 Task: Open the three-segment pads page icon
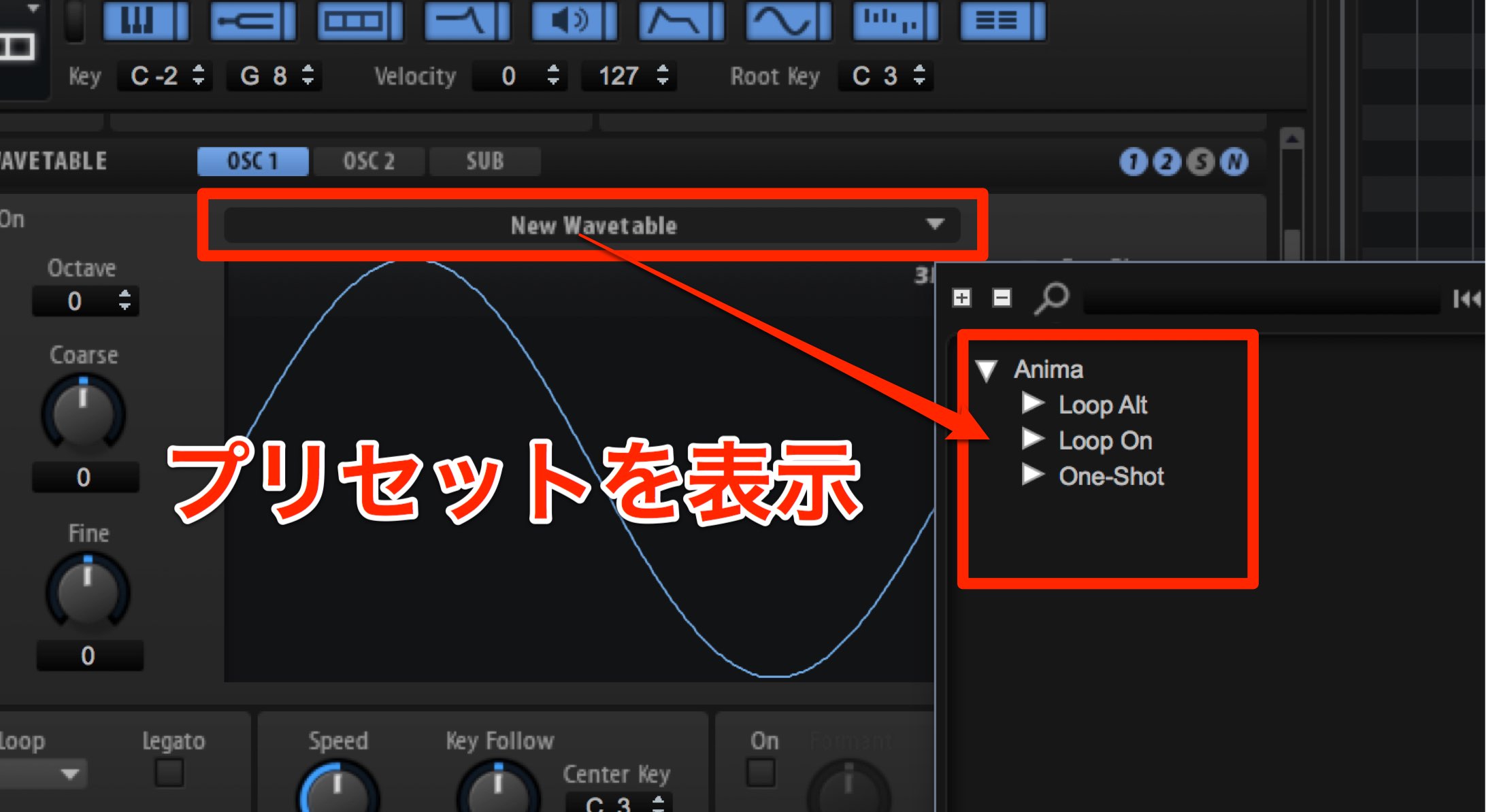point(360,20)
